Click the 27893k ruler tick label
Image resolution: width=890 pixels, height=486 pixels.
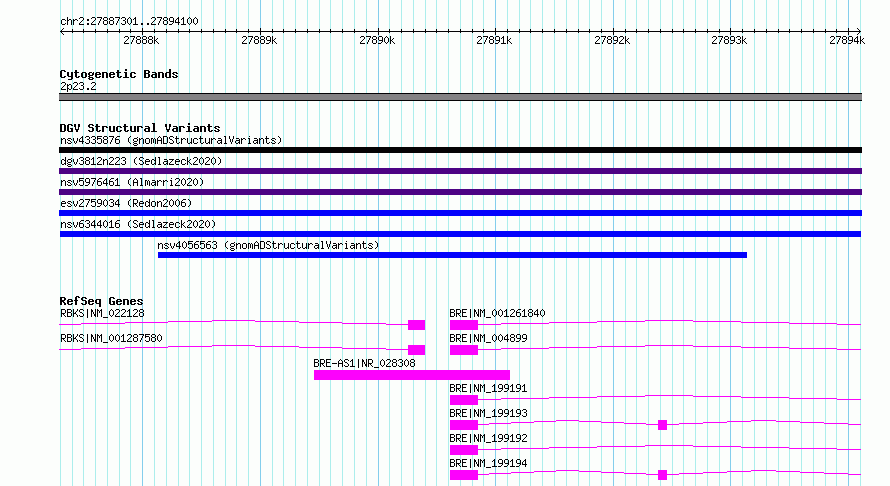coord(729,40)
